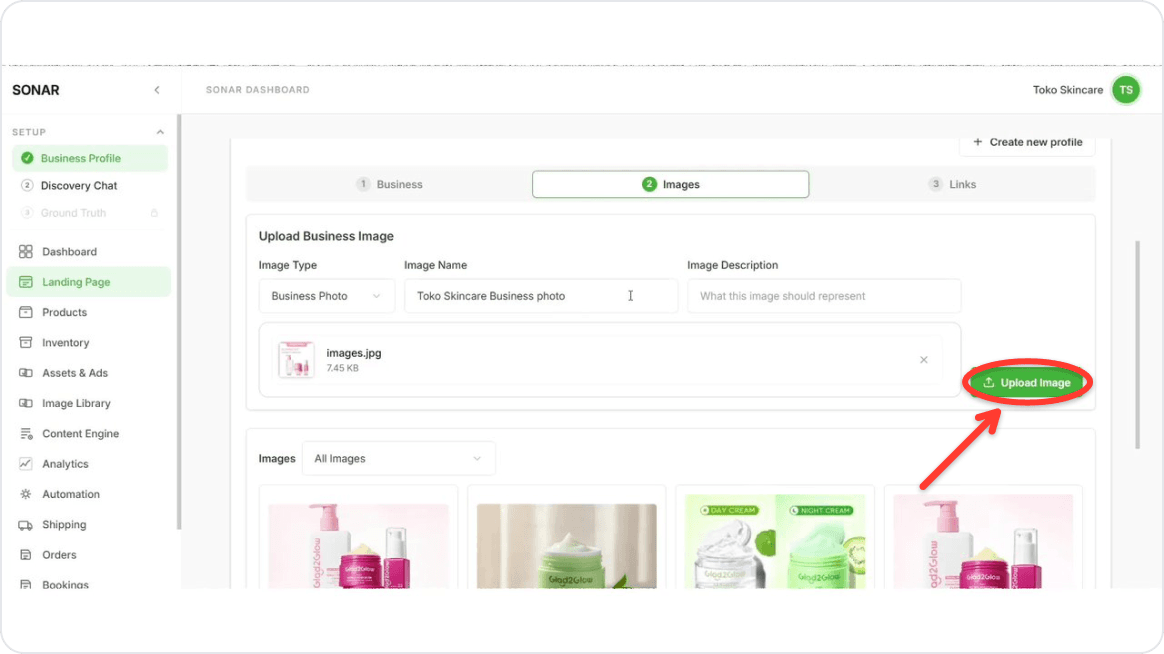Click the SONAR logo text

[36, 90]
